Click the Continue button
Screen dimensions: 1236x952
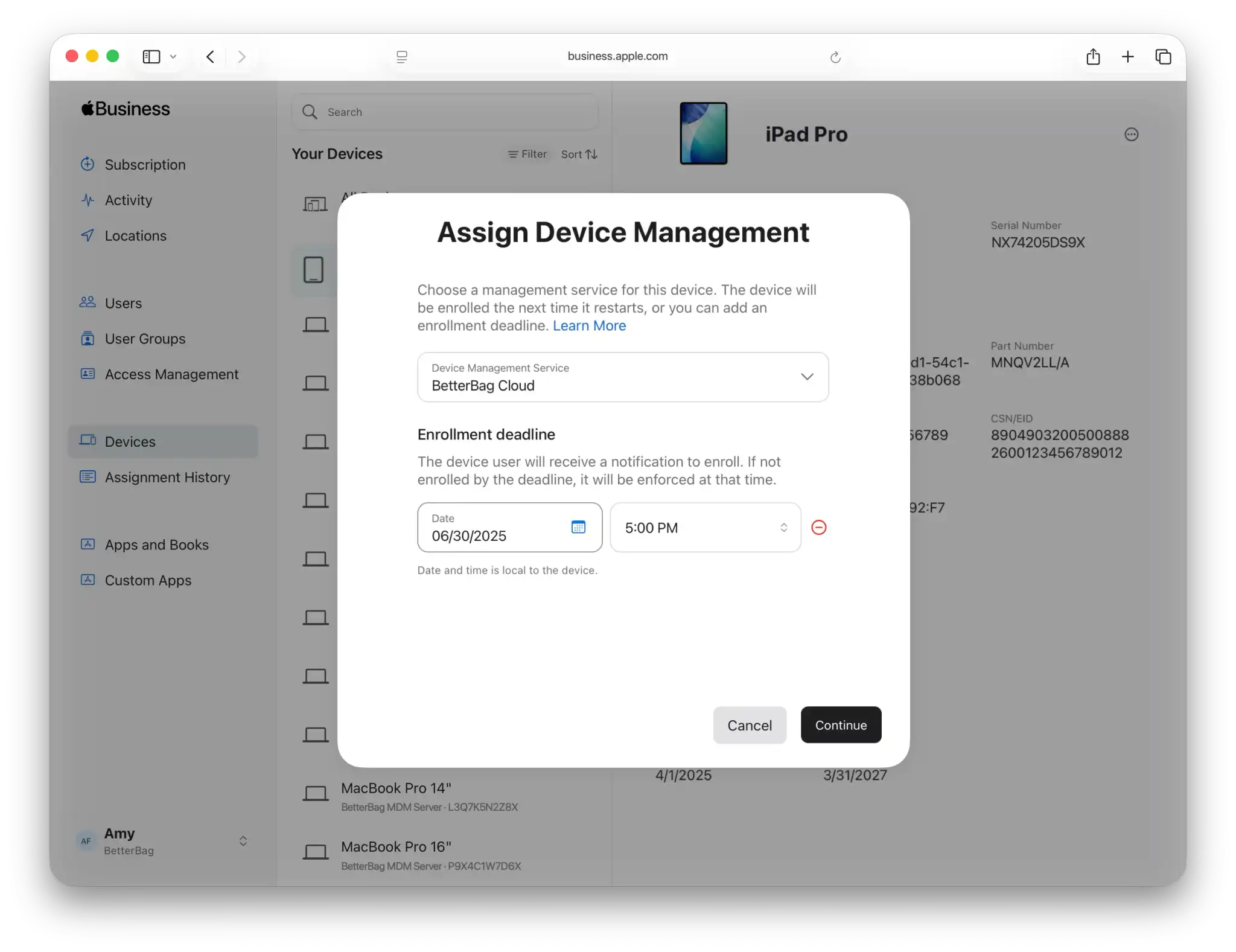tap(841, 724)
